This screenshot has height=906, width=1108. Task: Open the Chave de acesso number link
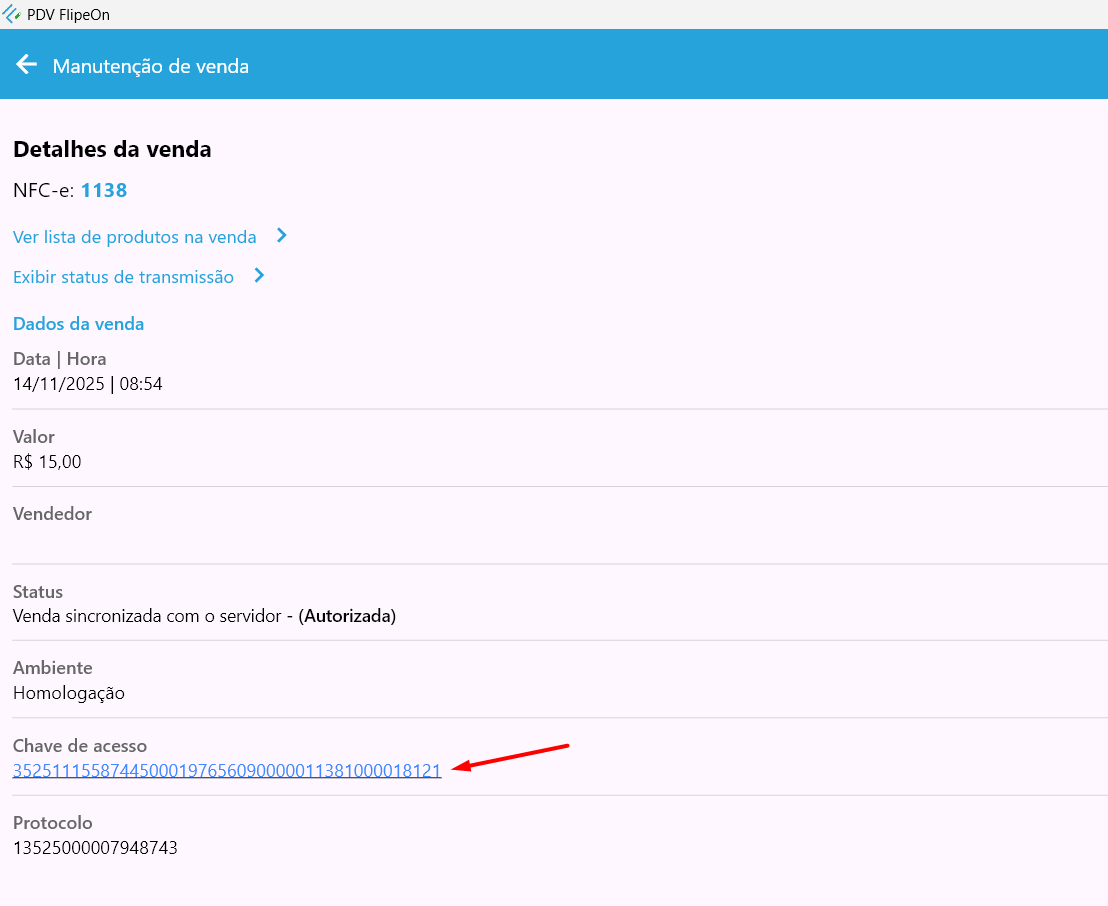point(227,771)
